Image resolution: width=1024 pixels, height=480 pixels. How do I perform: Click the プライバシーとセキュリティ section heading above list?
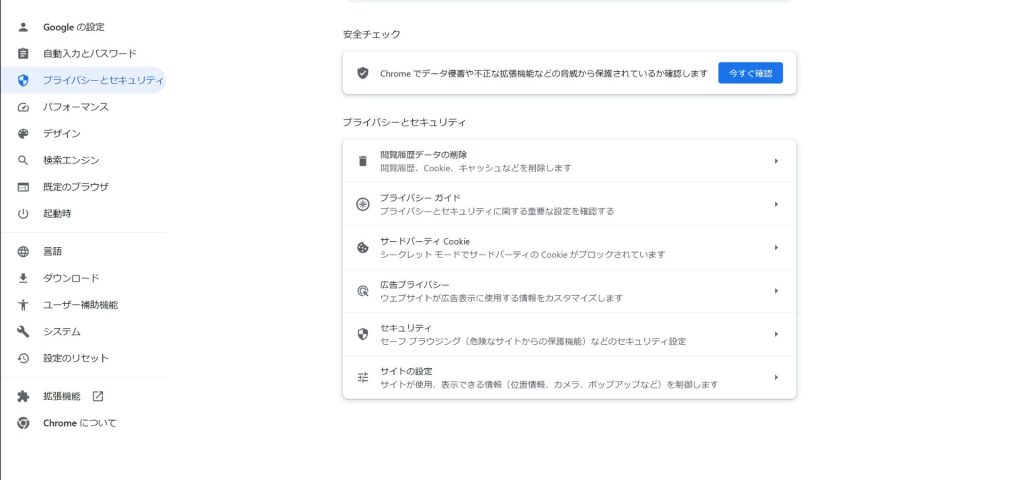[404, 122]
